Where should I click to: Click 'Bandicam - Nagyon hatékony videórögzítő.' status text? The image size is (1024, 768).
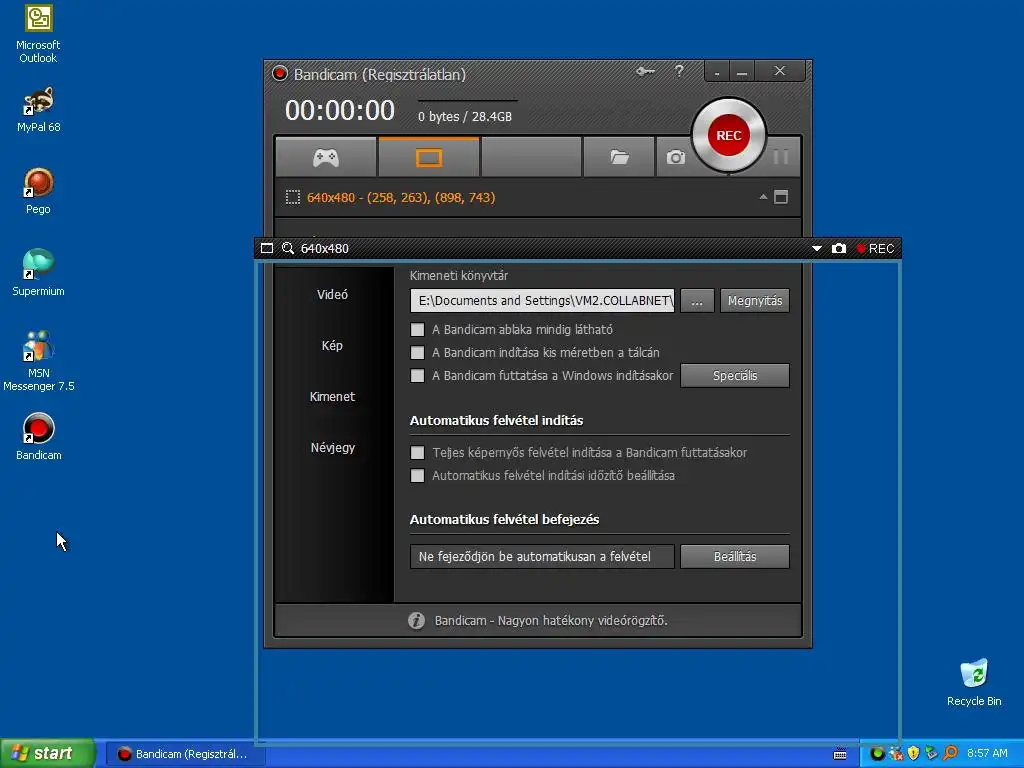pos(551,620)
